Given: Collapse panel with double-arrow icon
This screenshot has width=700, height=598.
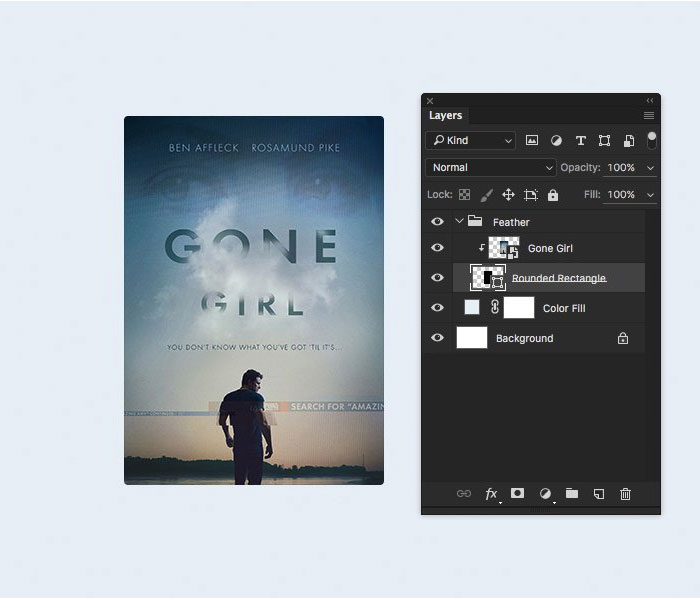Looking at the screenshot, I should click(x=650, y=100).
